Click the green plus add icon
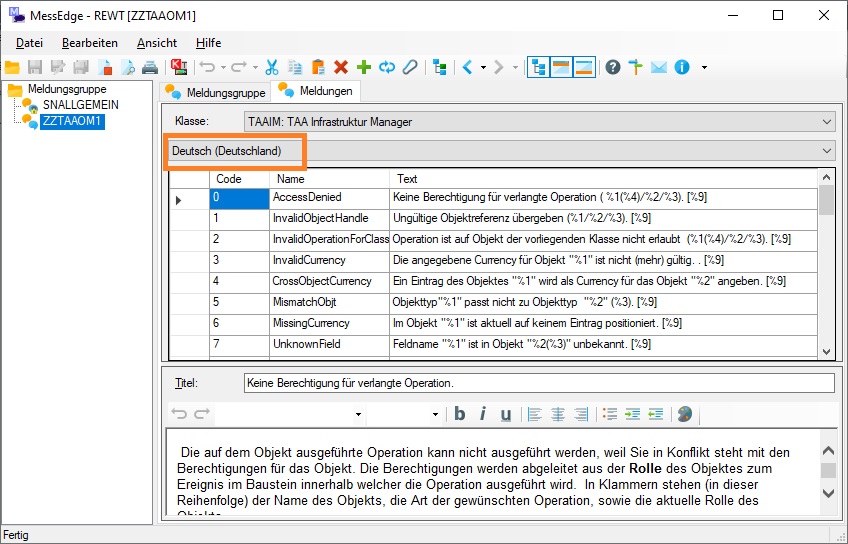 click(x=364, y=67)
